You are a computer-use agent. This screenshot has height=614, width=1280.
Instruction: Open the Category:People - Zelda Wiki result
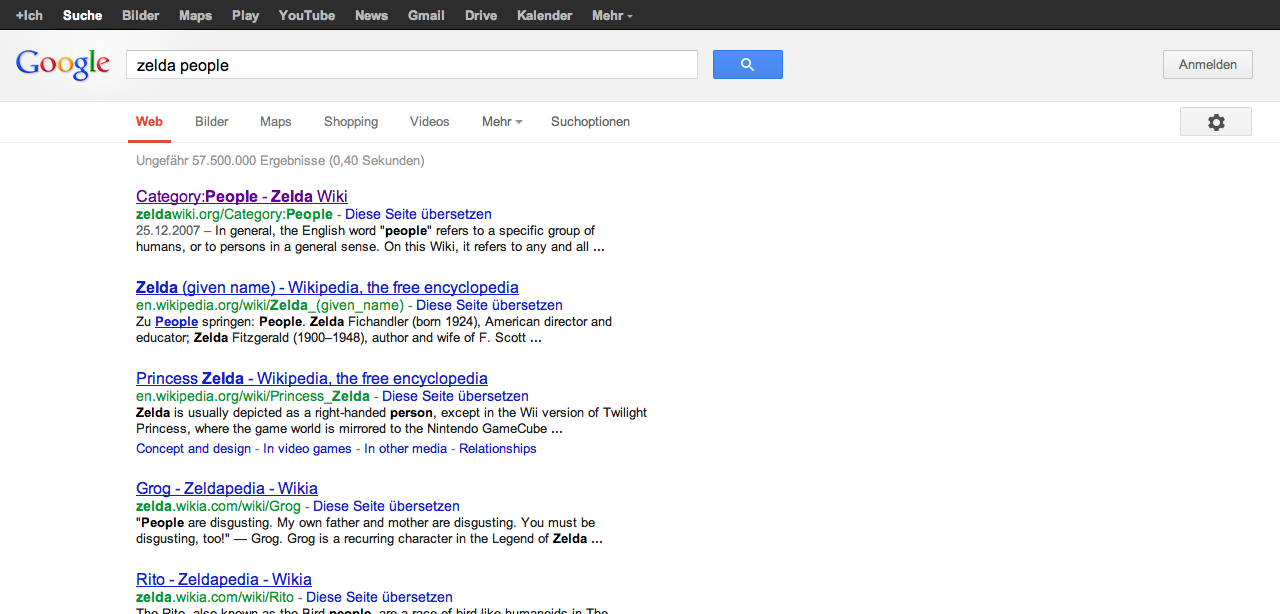242,197
